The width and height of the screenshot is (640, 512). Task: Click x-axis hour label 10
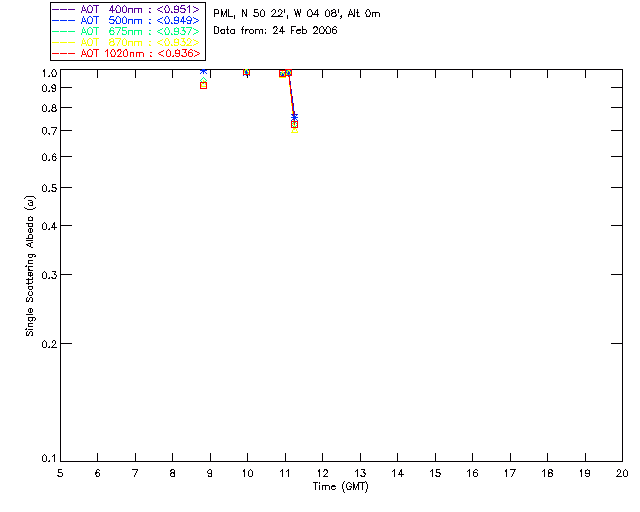(247, 473)
